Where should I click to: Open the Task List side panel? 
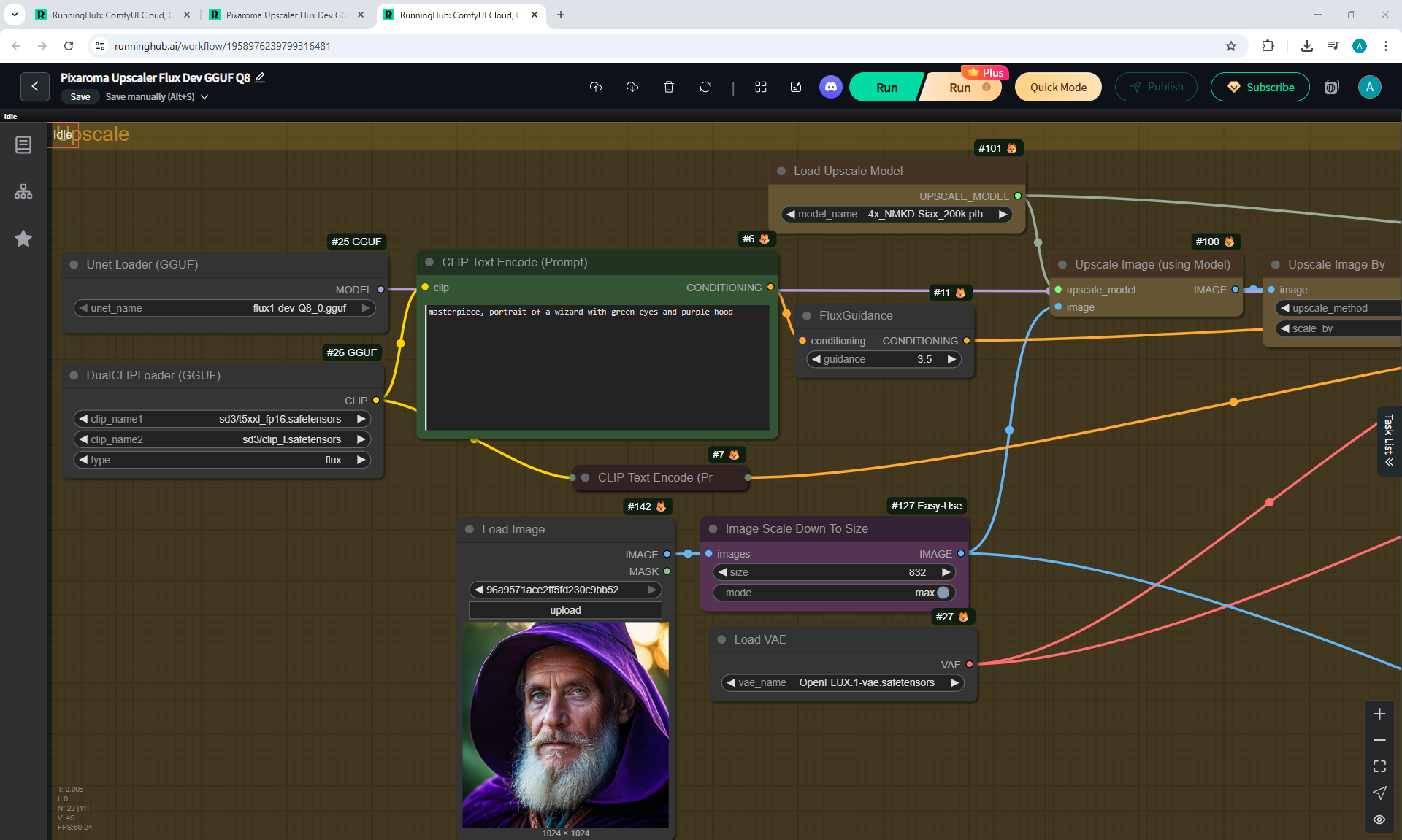point(1388,441)
